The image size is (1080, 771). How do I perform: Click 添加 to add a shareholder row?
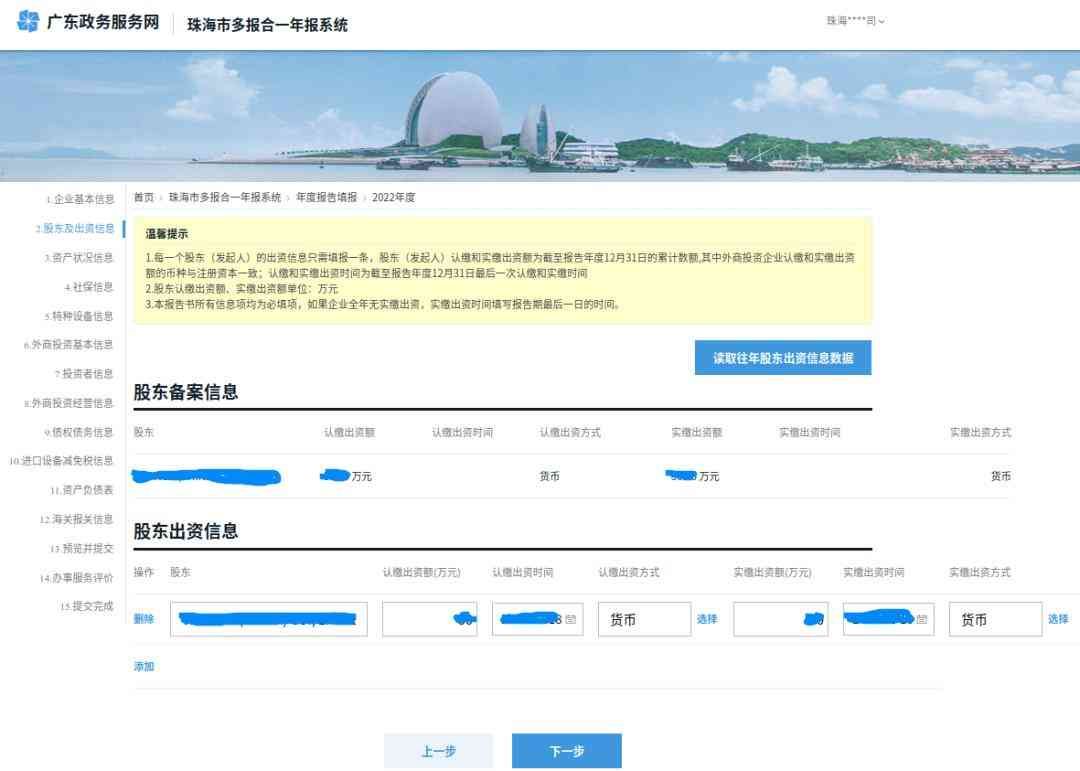(144, 666)
